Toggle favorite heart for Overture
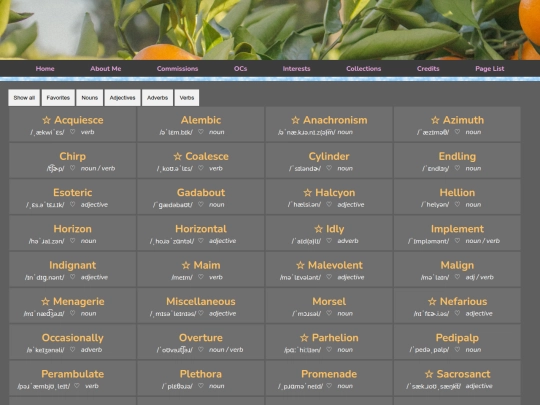The width and height of the screenshot is (540, 405). [x=201, y=349]
